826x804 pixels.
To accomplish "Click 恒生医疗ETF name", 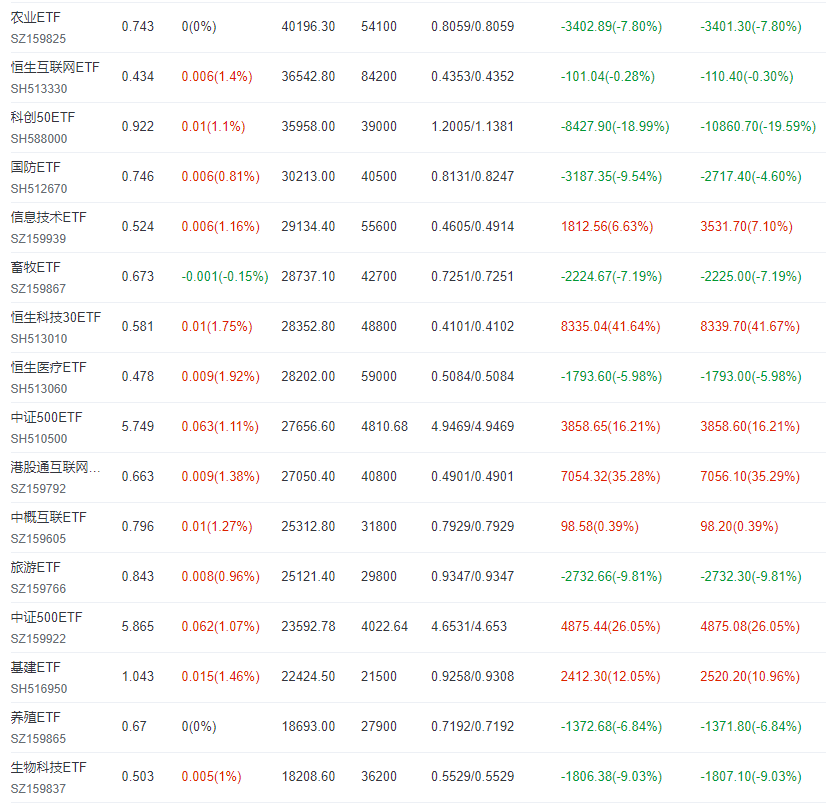I will (x=48, y=368).
